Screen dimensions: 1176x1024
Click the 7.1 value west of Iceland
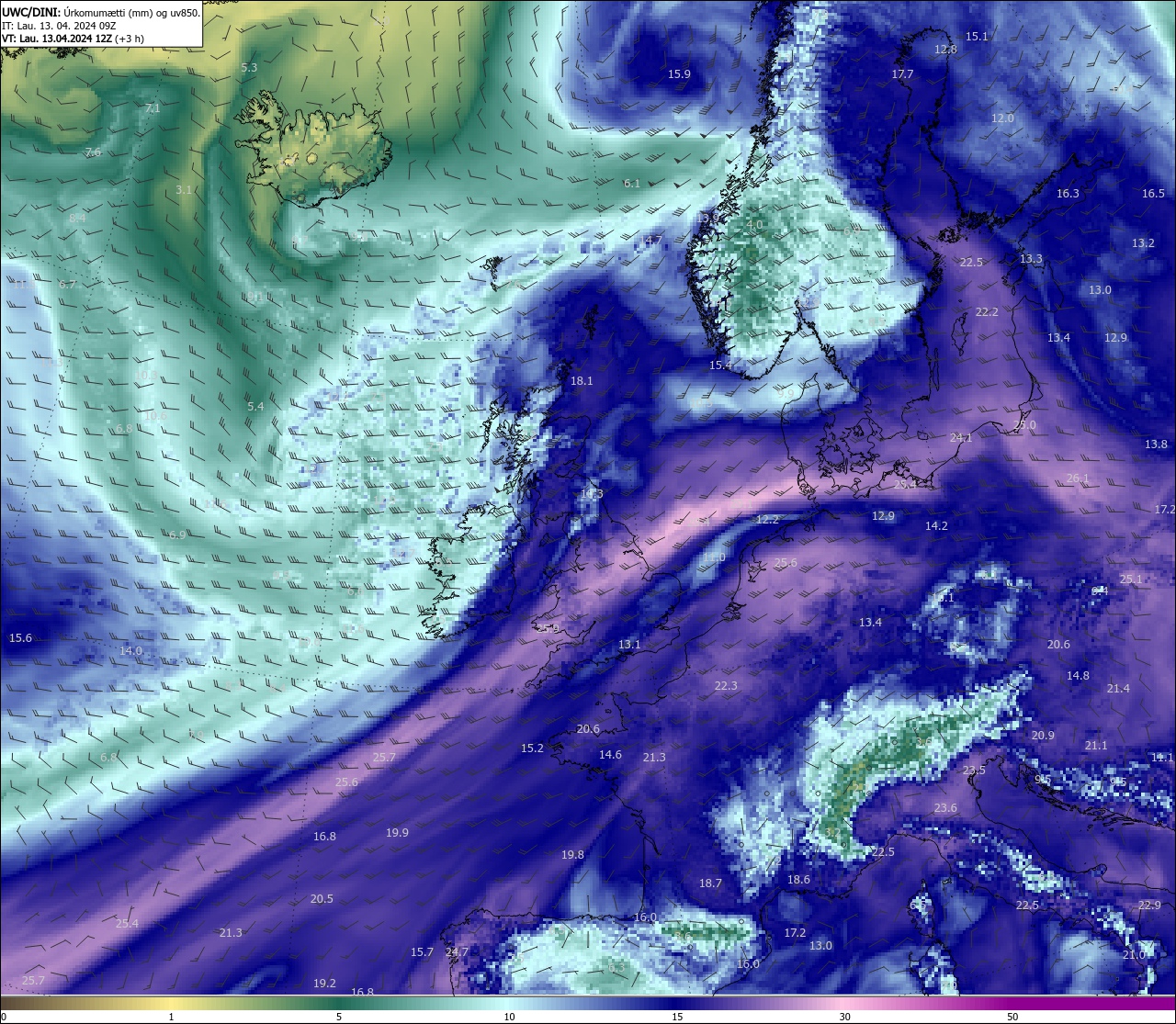153,108
